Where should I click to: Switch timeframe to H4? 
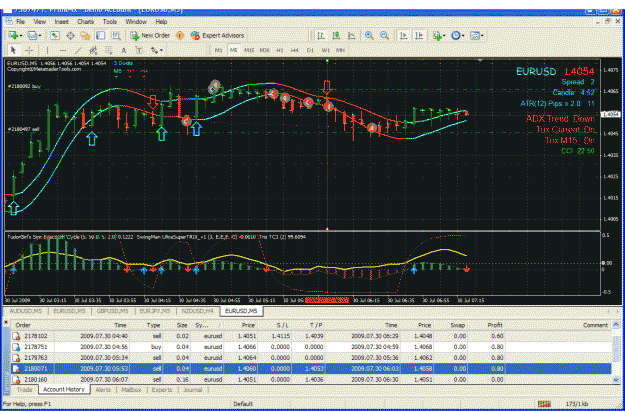click(295, 50)
